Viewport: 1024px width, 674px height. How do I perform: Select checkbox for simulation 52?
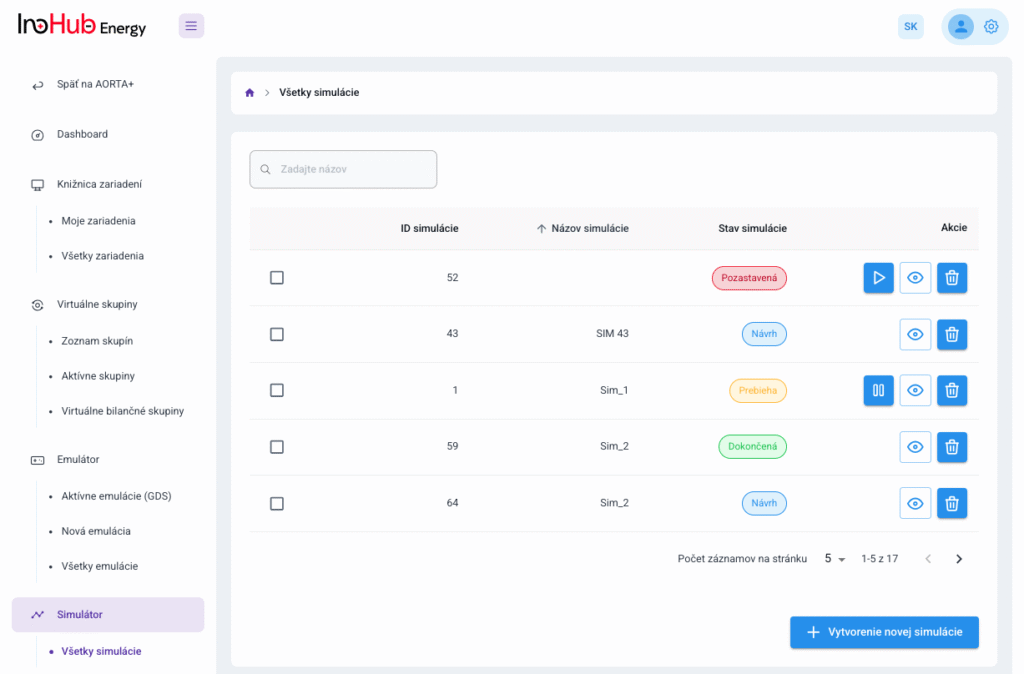click(277, 278)
